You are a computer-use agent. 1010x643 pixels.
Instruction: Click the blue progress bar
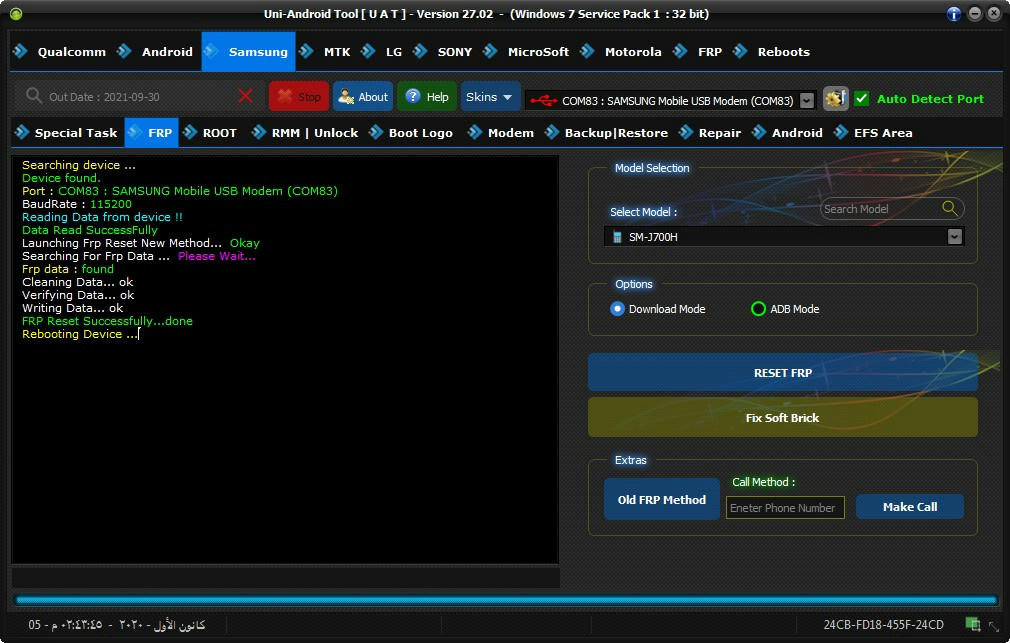coord(505,600)
